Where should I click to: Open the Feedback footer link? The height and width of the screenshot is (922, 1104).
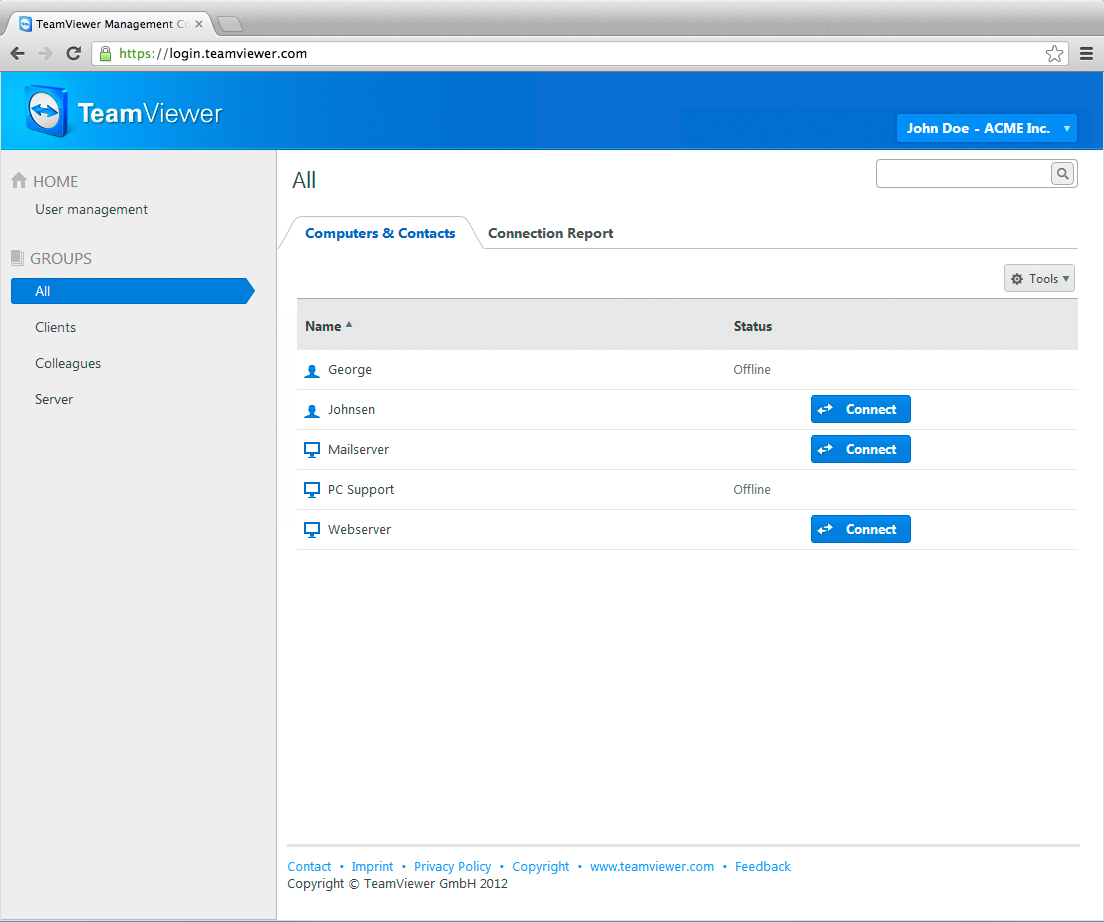pyautogui.click(x=763, y=866)
